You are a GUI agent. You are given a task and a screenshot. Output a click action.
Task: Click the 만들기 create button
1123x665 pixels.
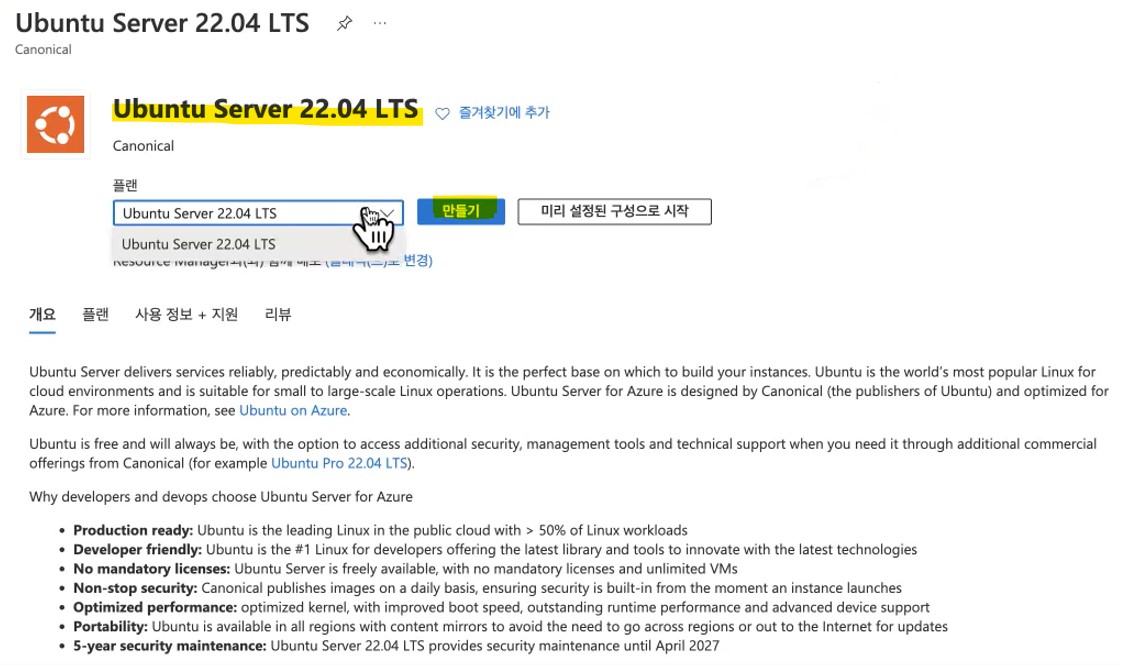pyautogui.click(x=461, y=211)
